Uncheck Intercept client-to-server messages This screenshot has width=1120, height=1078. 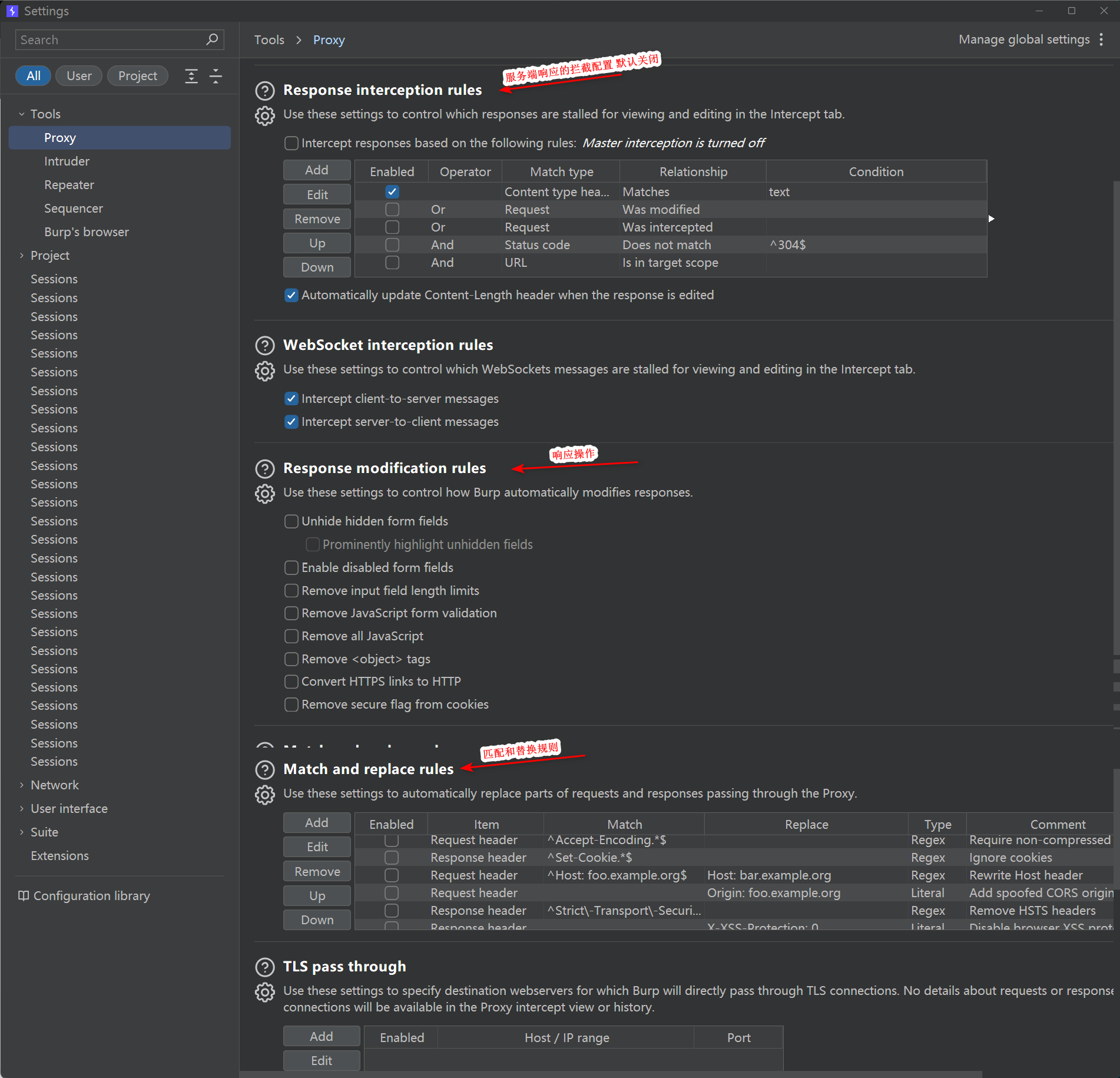click(291, 399)
